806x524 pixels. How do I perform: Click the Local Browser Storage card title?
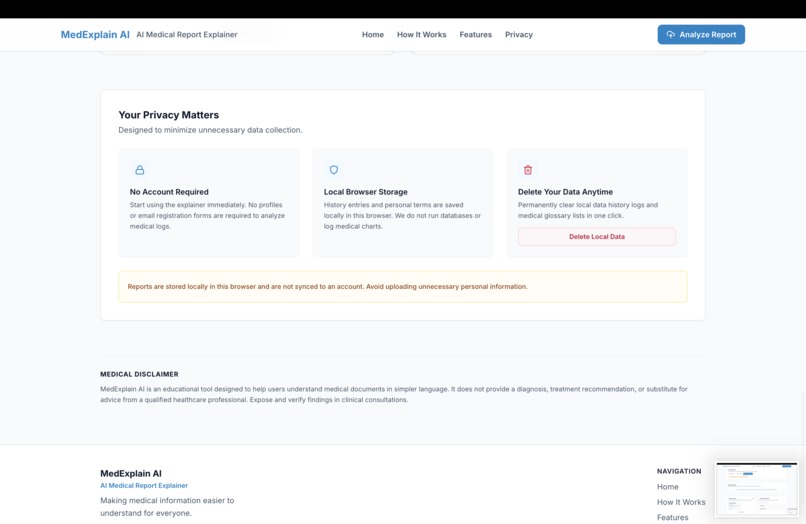pyautogui.click(x=365, y=192)
